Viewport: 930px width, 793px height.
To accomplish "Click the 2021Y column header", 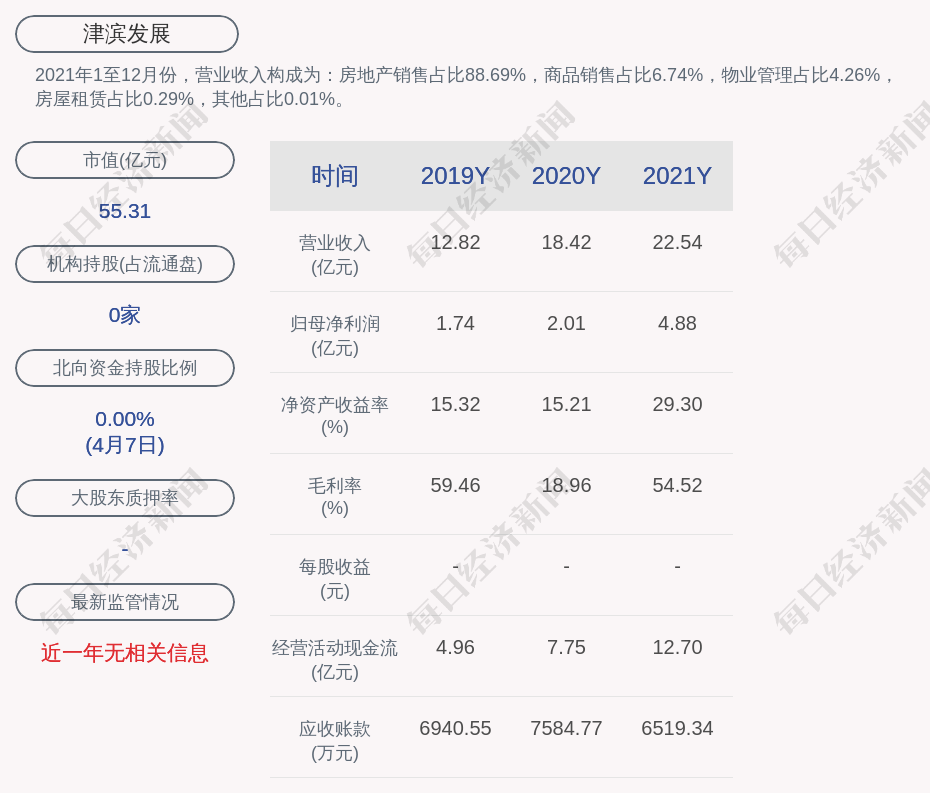I will pos(677,176).
